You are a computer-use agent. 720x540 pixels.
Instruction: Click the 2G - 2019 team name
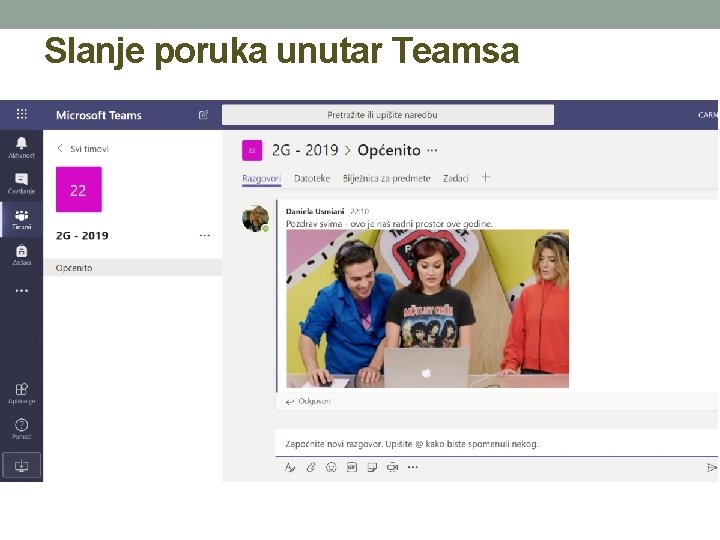click(82, 236)
